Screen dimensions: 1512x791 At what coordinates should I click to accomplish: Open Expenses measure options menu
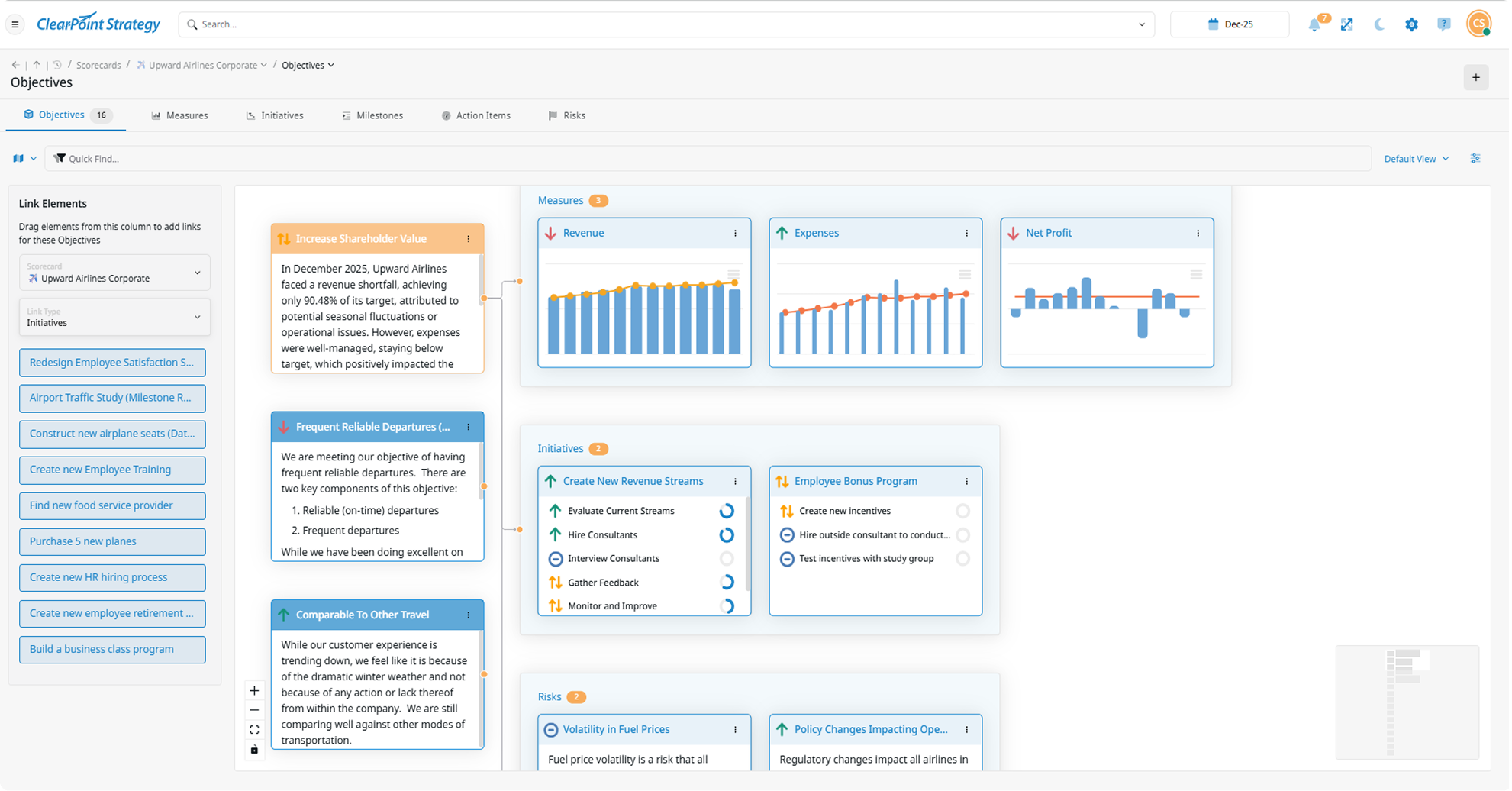tap(968, 234)
